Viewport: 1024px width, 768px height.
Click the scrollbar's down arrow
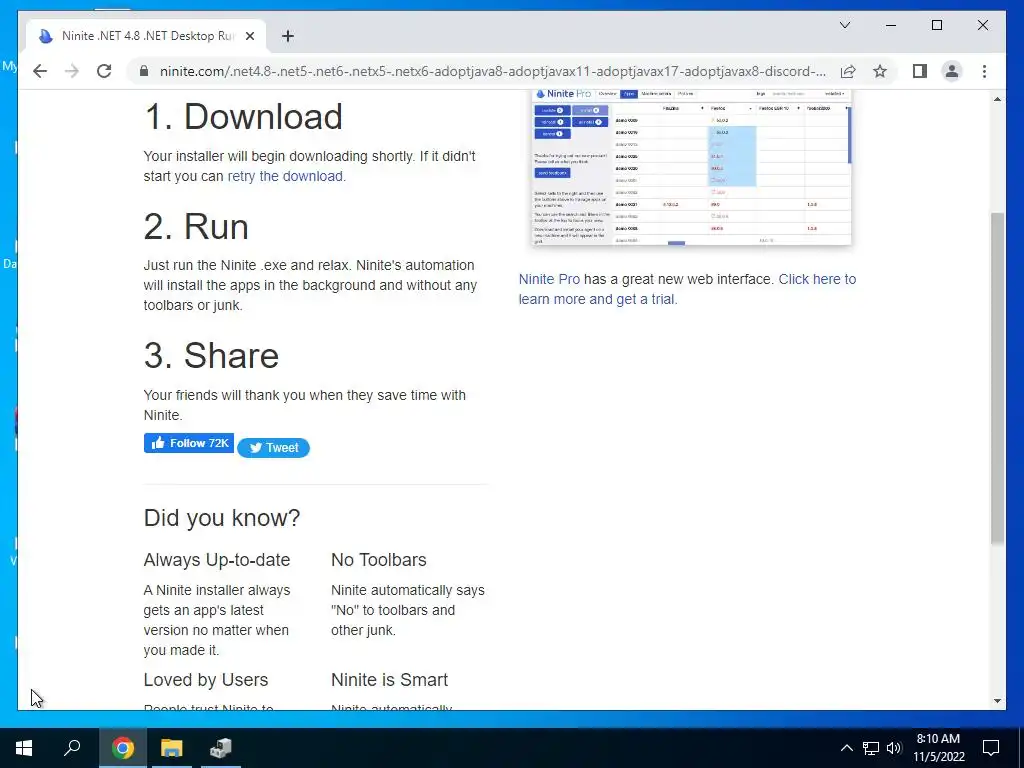pyautogui.click(x=997, y=701)
